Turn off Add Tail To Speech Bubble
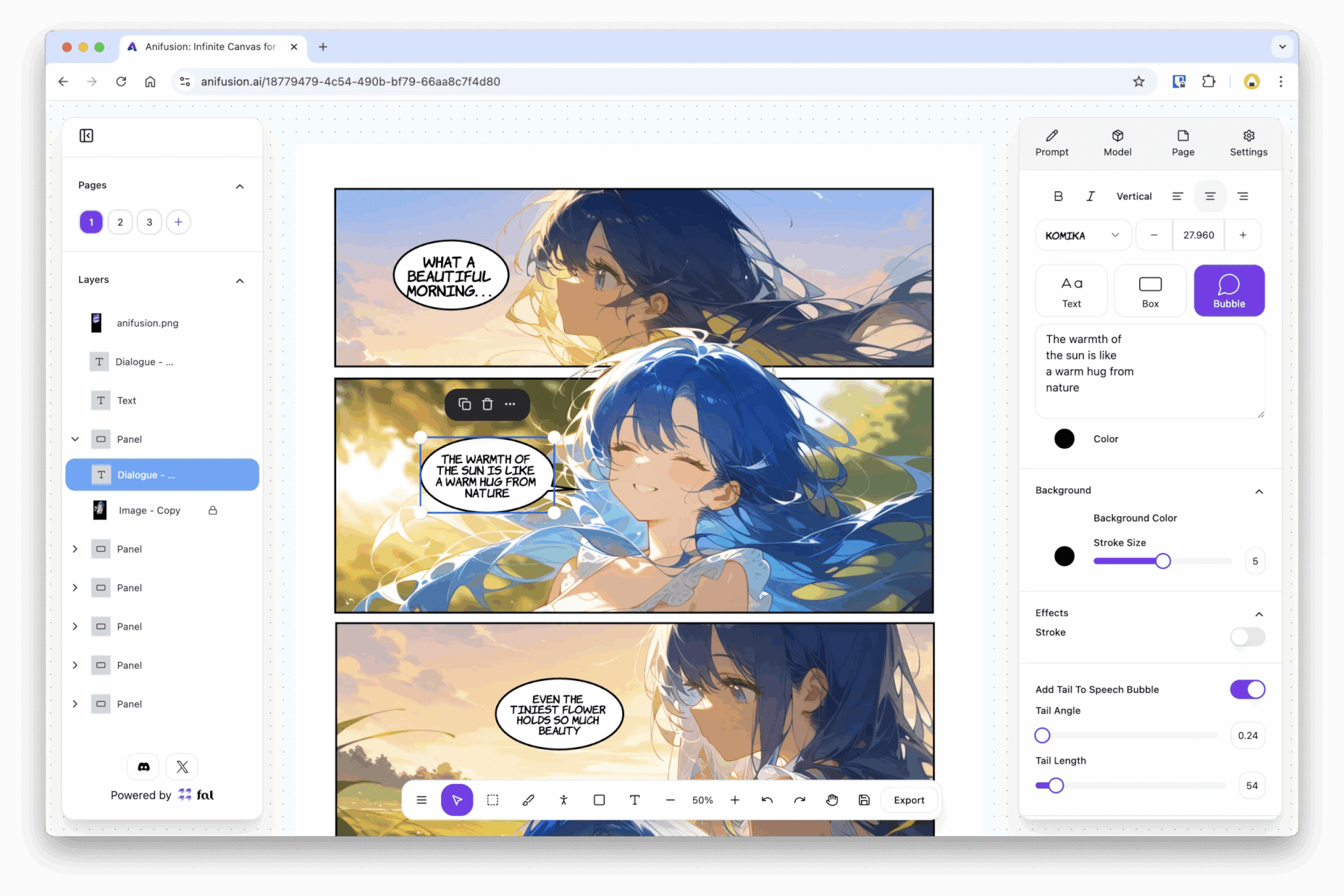The width and height of the screenshot is (1344, 896). 1246,689
